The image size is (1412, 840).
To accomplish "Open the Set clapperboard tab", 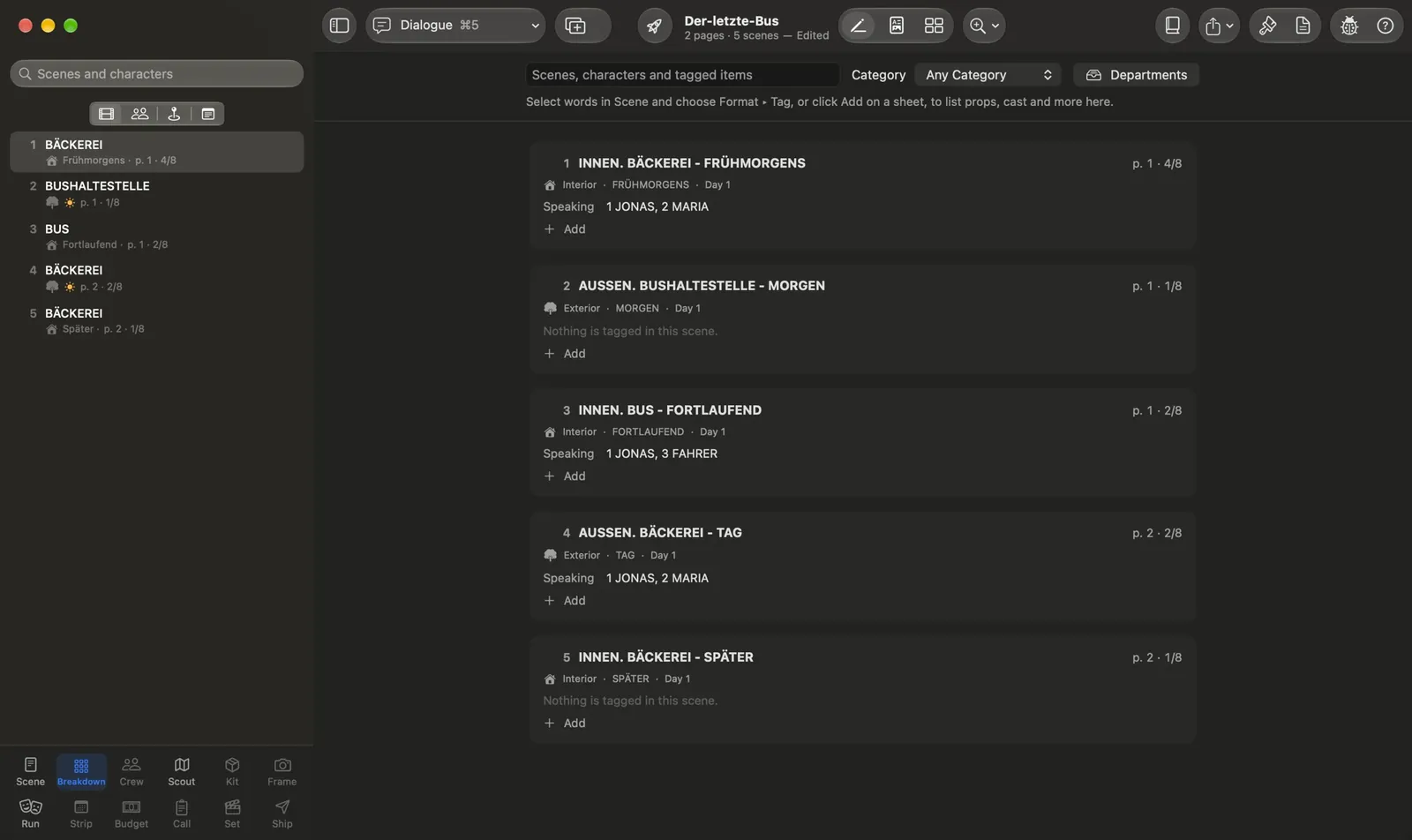I will 232,814.
